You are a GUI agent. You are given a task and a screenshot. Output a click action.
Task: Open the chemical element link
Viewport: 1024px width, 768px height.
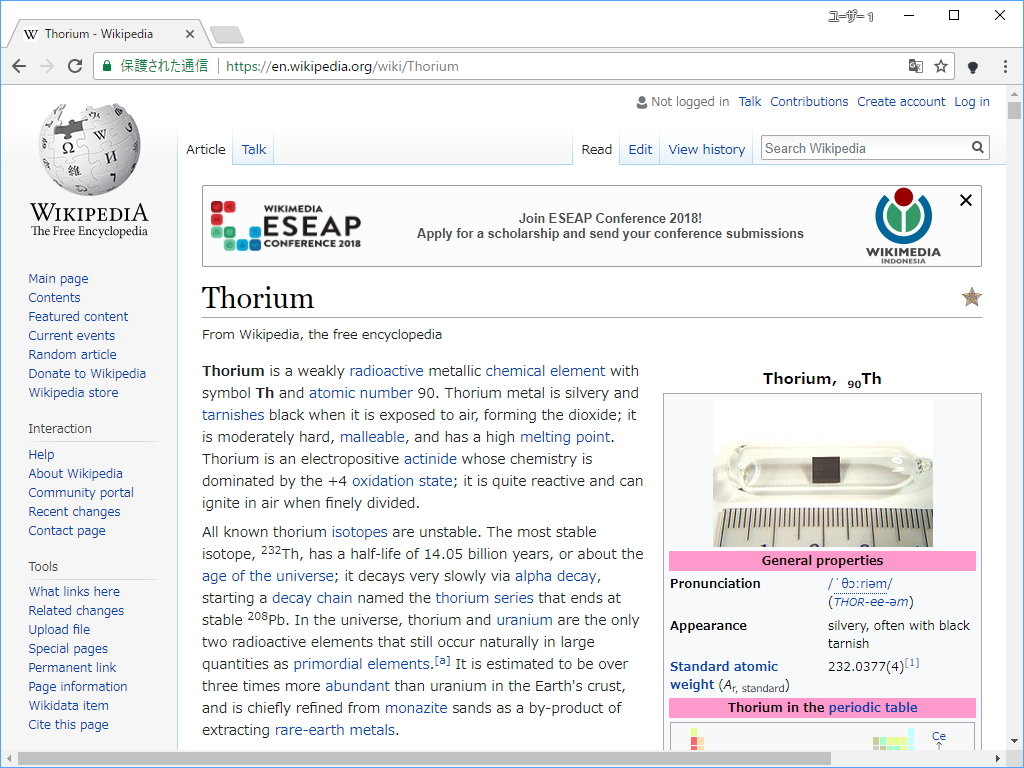[545, 371]
